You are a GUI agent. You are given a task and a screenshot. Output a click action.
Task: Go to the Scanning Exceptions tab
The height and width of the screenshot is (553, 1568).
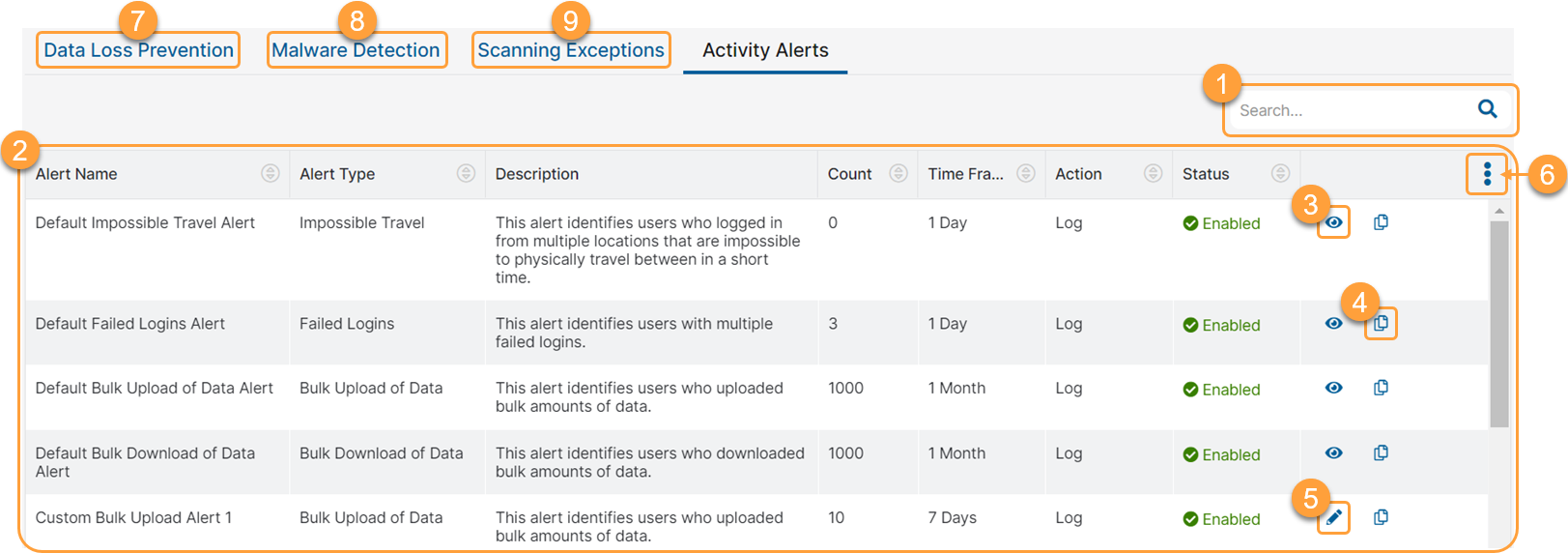click(x=570, y=50)
